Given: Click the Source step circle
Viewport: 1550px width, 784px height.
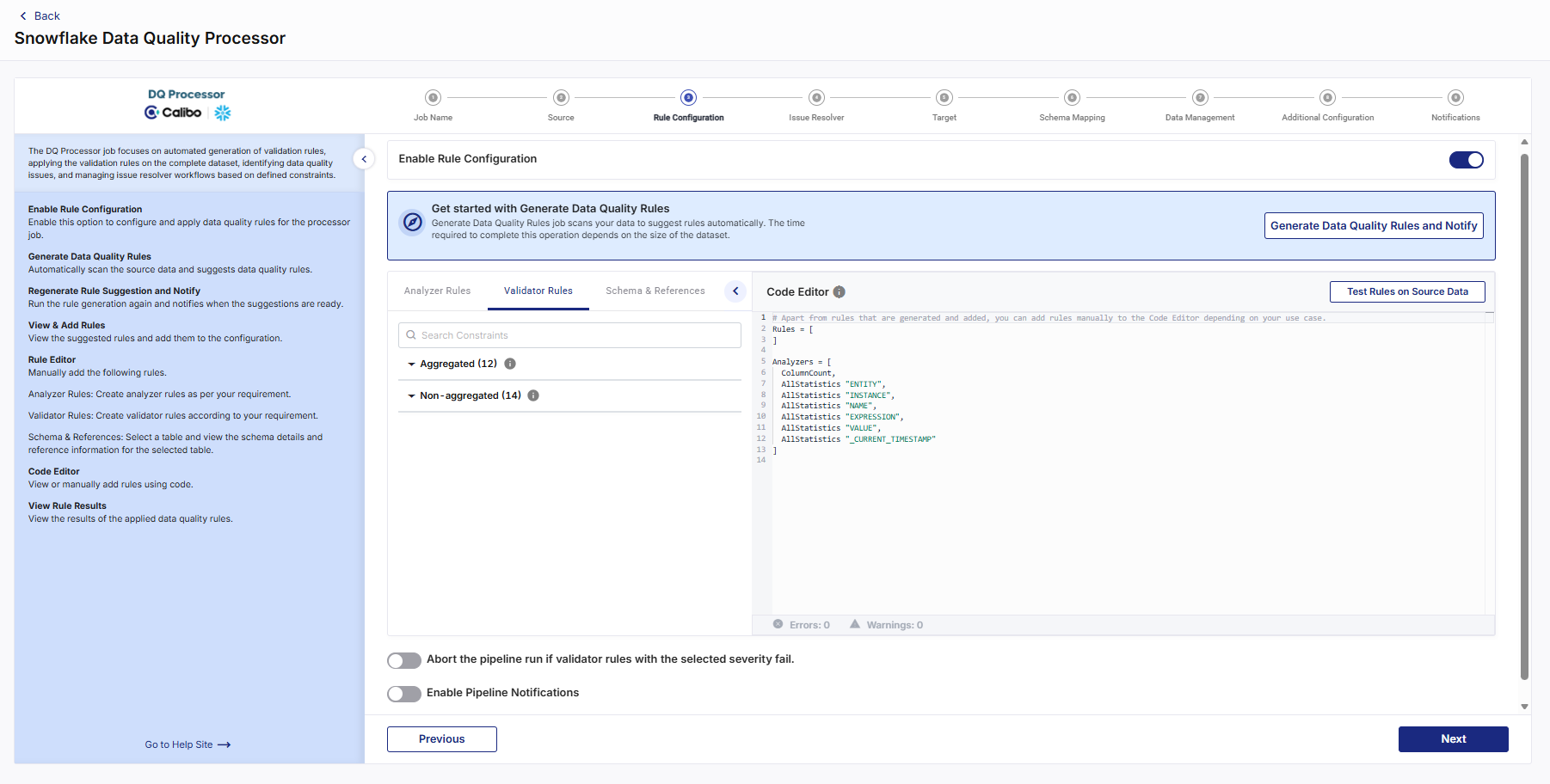Looking at the screenshot, I should point(561,98).
